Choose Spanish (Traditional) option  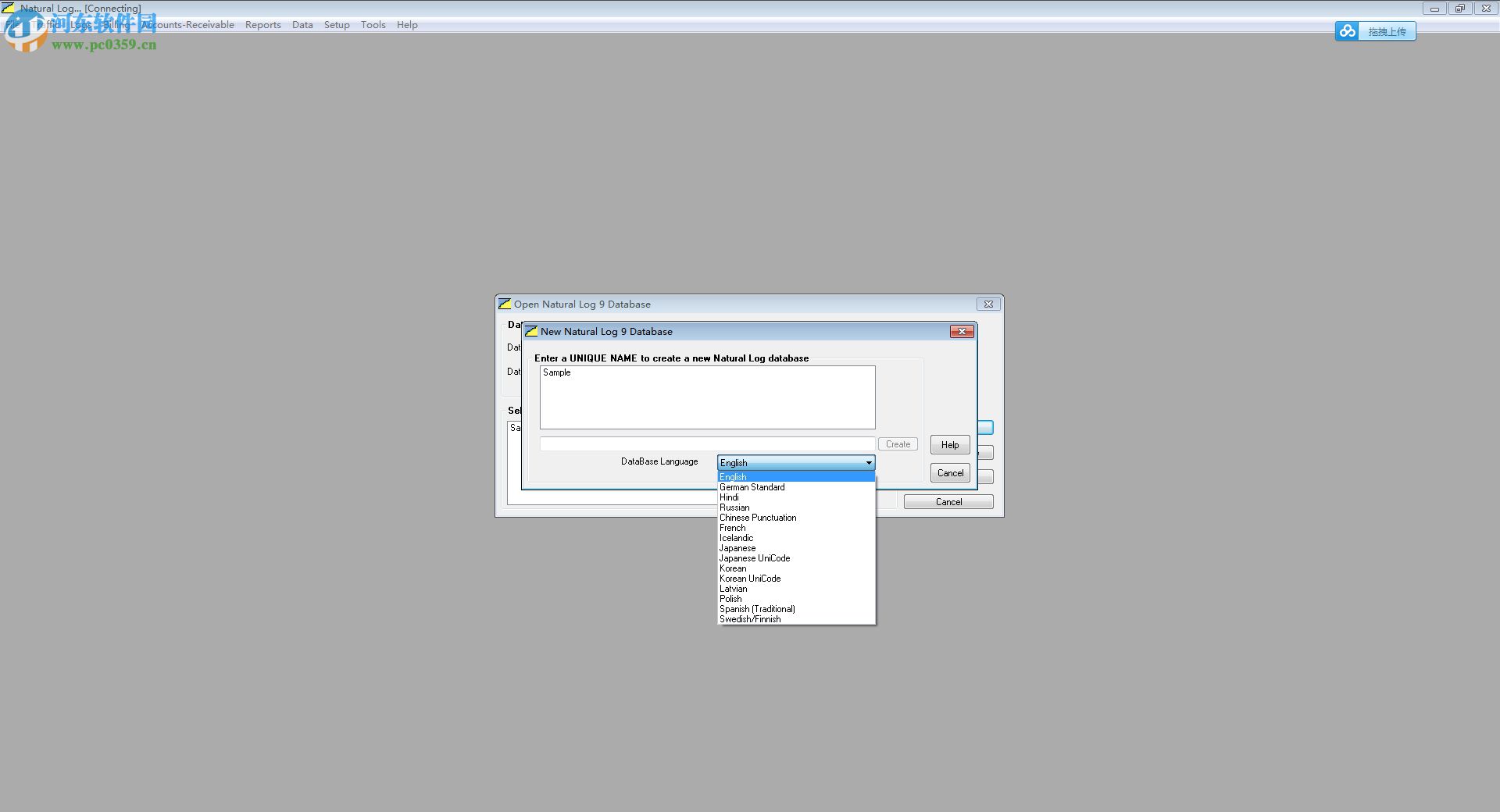796,609
